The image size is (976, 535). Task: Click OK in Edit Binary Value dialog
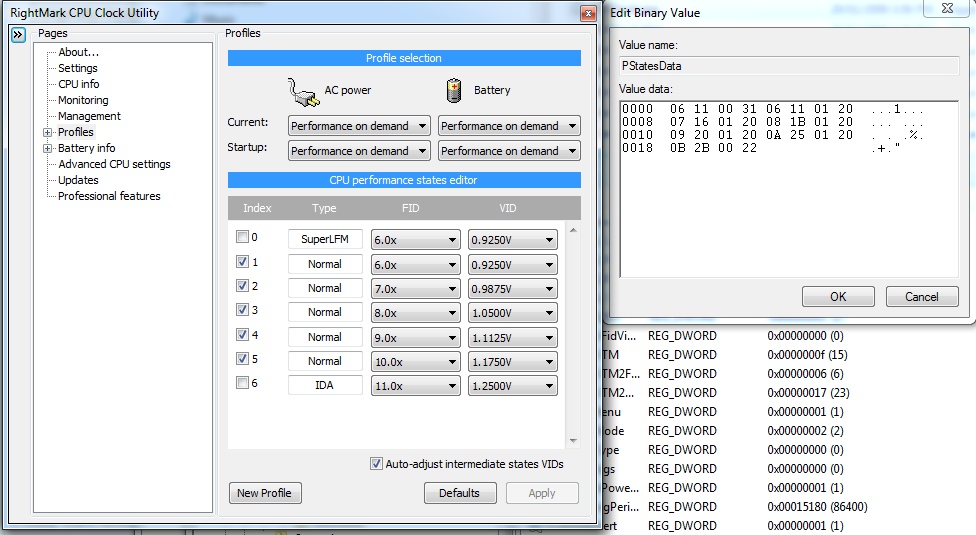(838, 297)
